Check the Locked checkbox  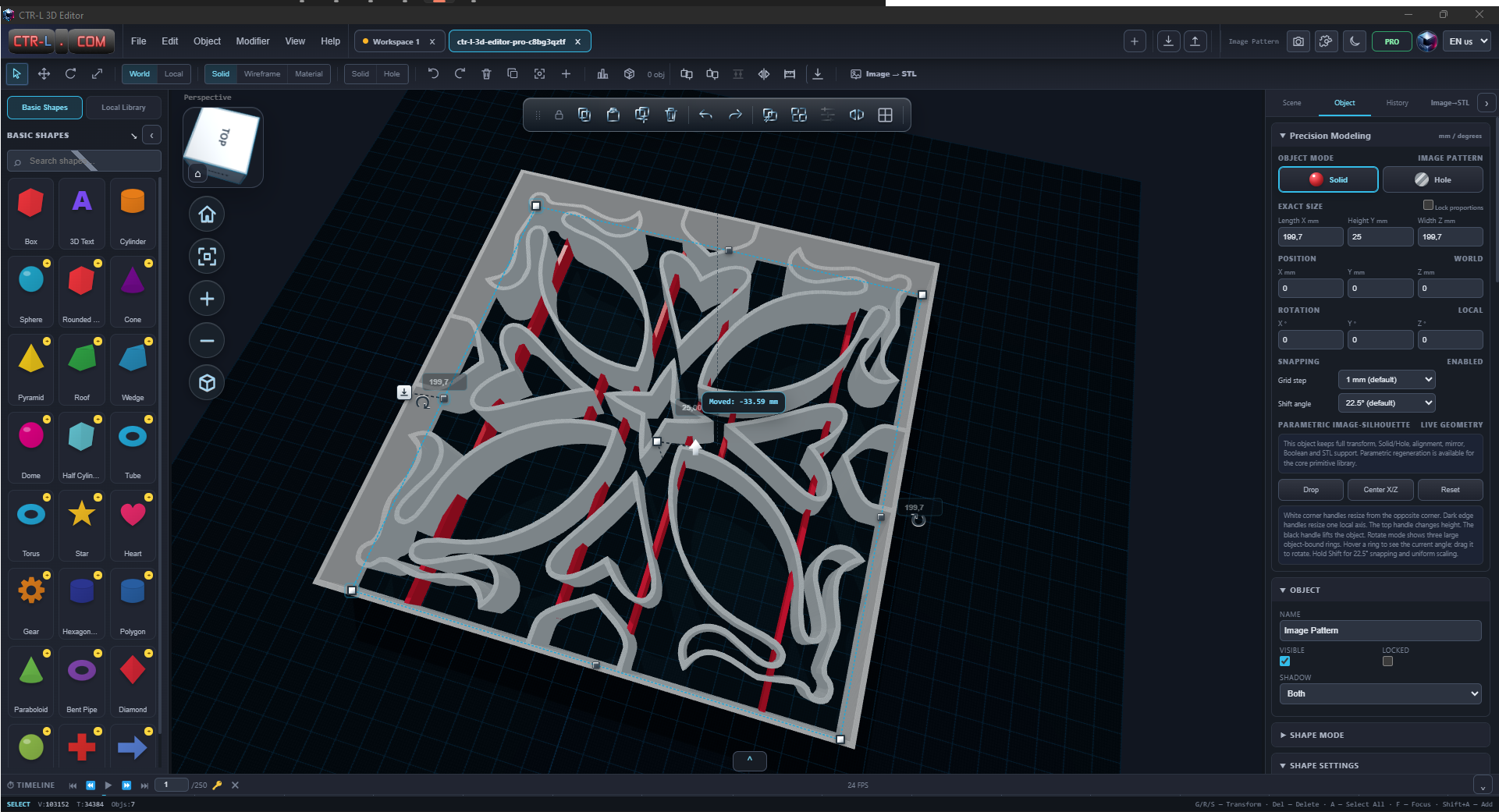click(x=1387, y=661)
